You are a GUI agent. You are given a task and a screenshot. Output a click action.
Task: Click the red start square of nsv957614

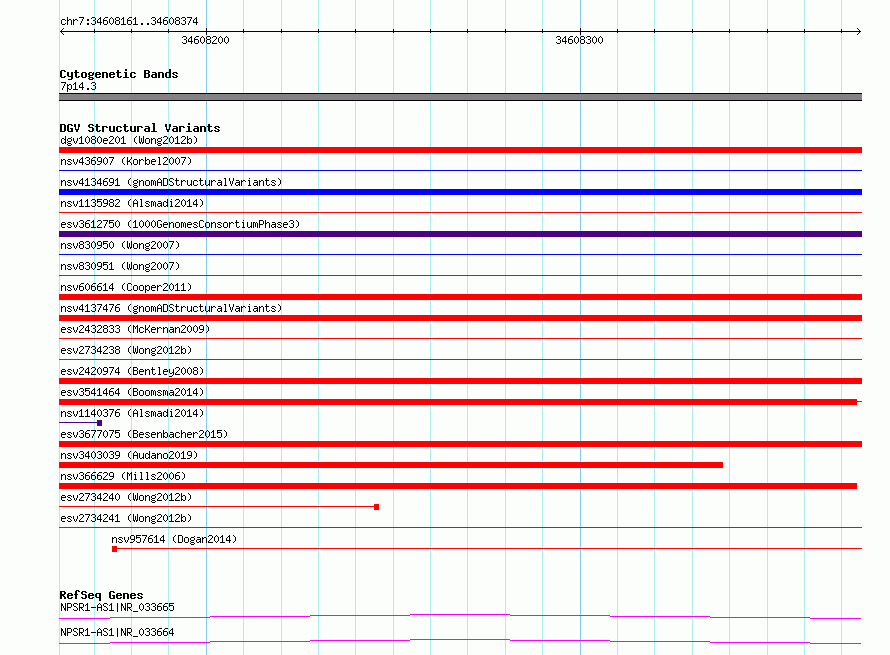coord(115,549)
